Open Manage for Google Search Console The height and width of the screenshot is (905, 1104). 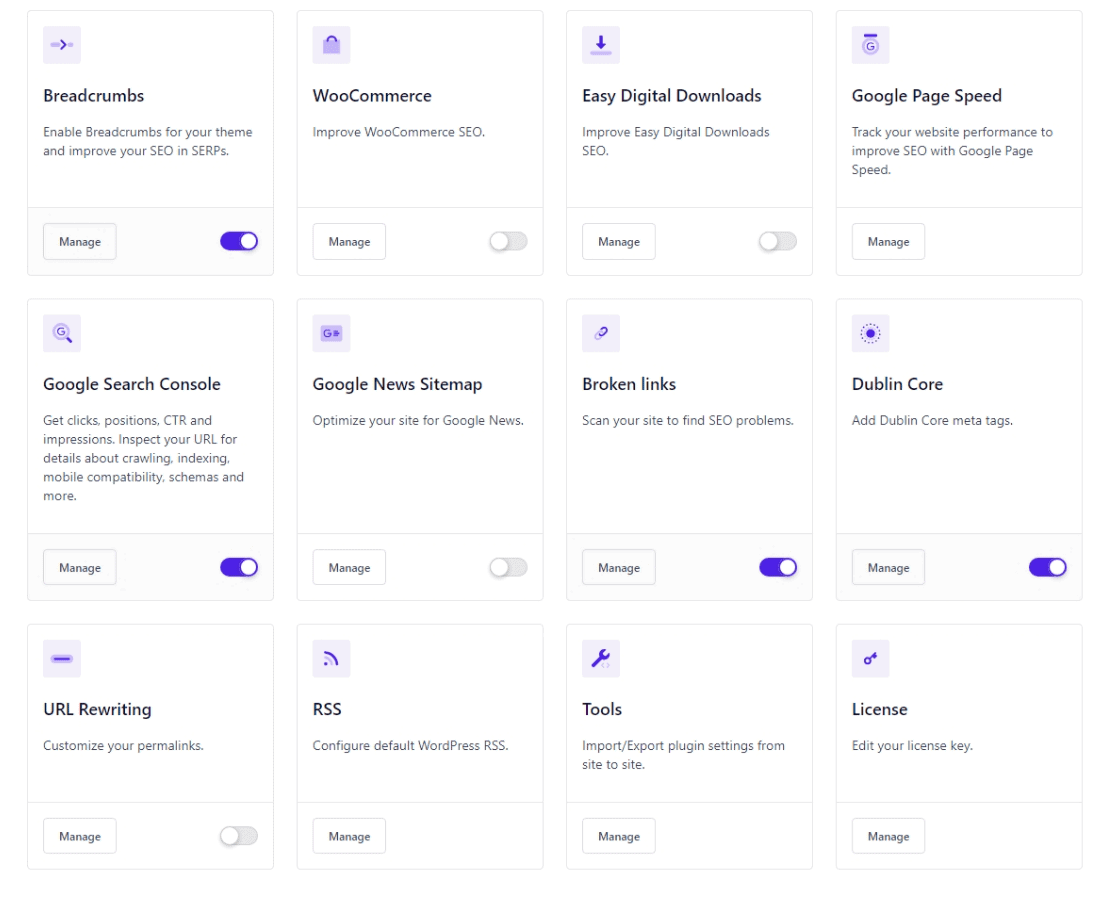80,568
